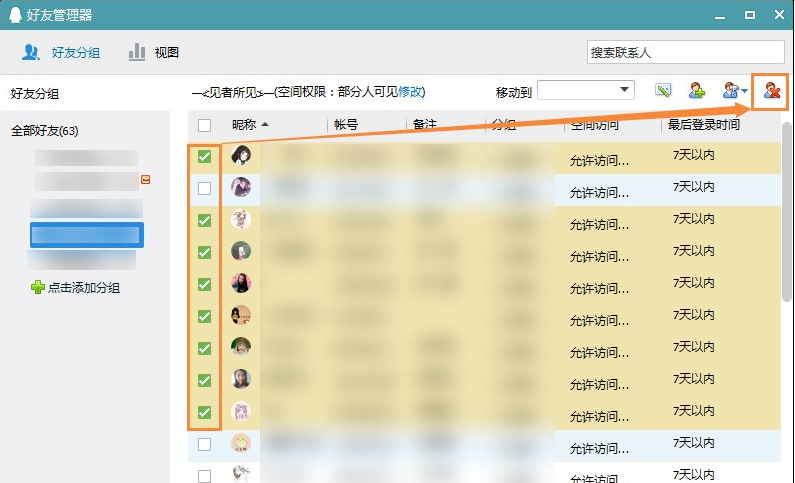Image resolution: width=795 pixels, height=483 pixels.
Task: Click the eighth row's portrait photo avatar
Action: (x=241, y=379)
